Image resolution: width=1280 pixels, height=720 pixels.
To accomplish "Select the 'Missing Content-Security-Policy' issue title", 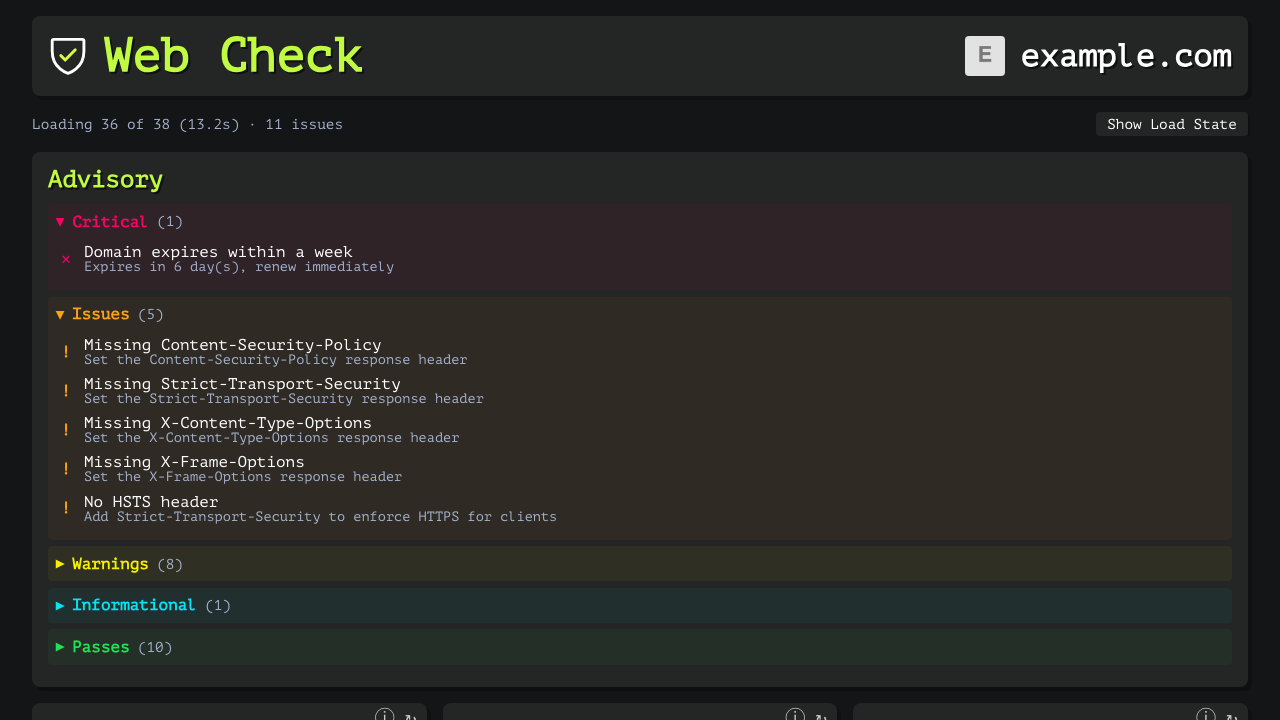I will [233, 345].
